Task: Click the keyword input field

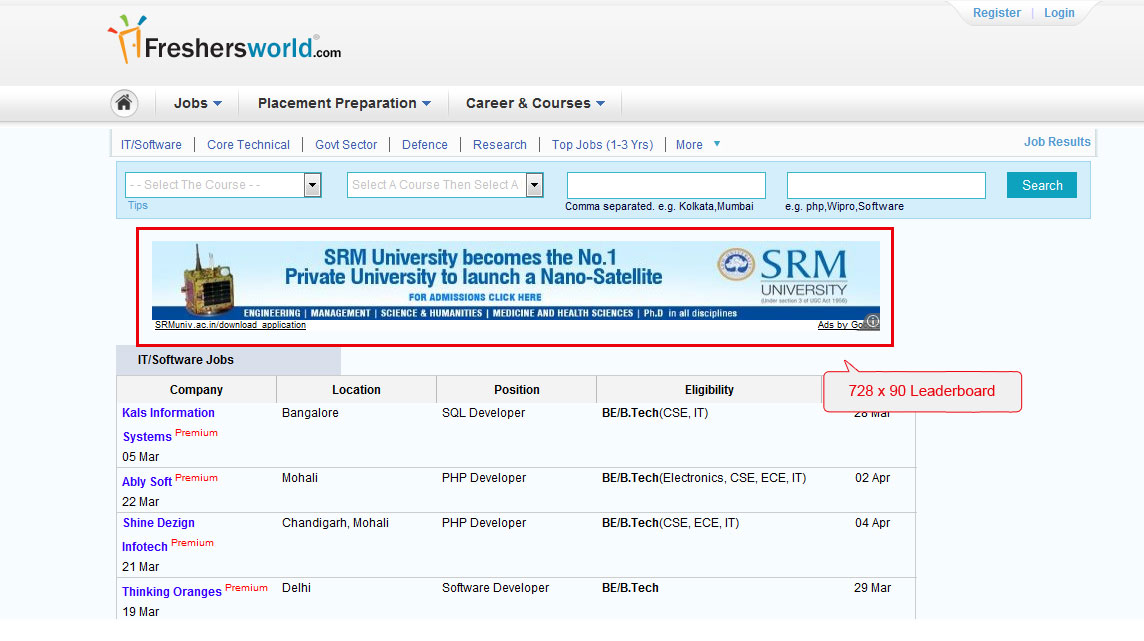Action: (x=886, y=185)
